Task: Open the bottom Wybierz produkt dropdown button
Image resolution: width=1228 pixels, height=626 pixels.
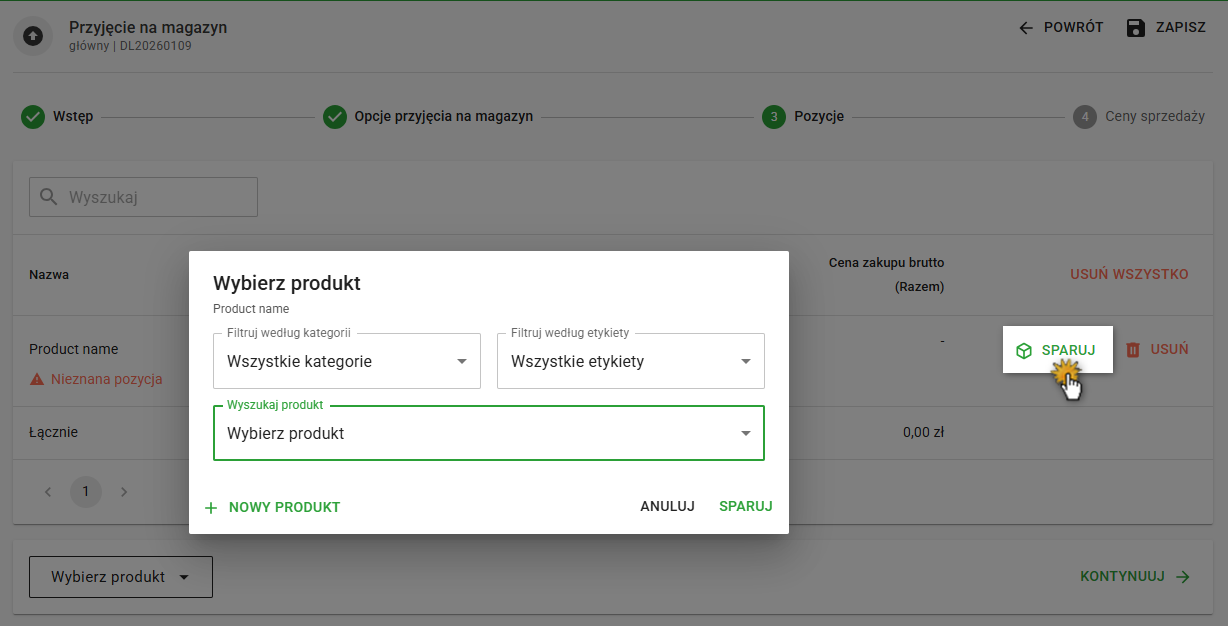Action: tap(121, 577)
